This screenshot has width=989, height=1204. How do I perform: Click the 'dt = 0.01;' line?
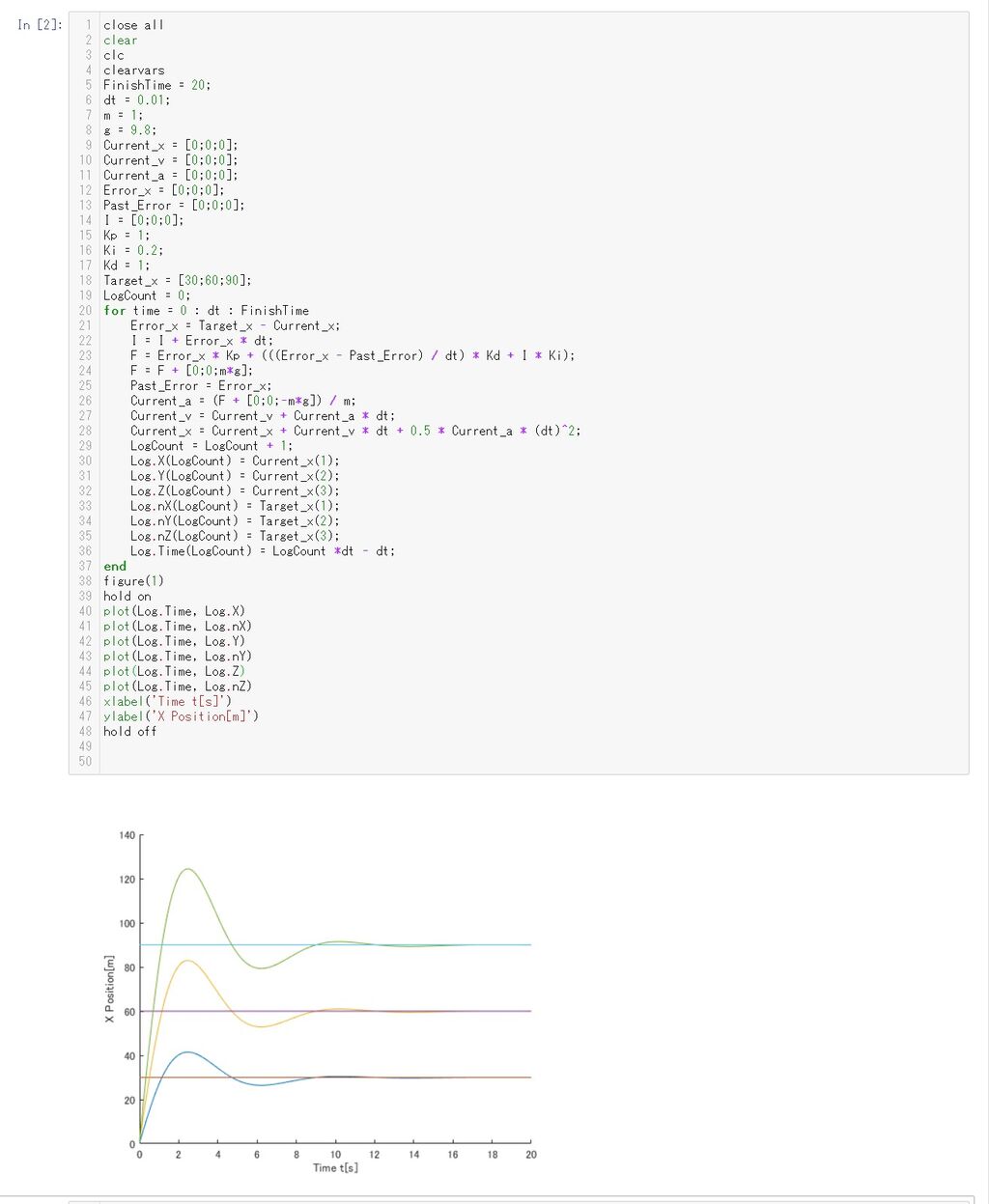[136, 100]
